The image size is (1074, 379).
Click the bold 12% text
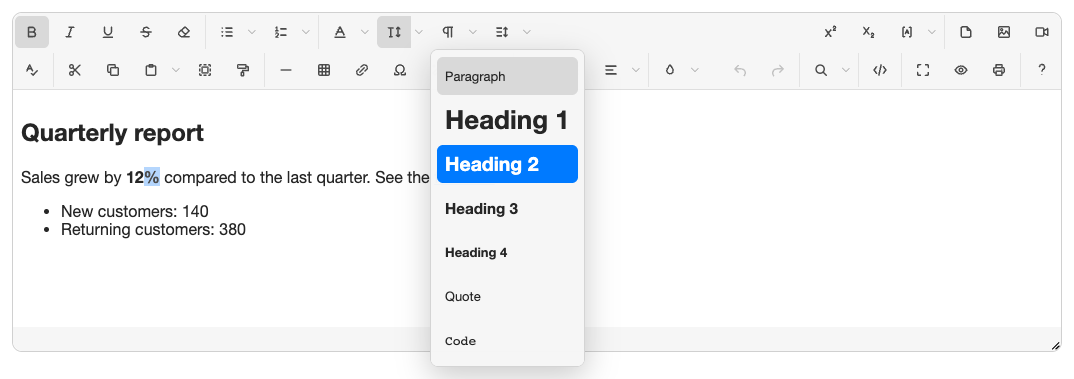[x=142, y=178]
